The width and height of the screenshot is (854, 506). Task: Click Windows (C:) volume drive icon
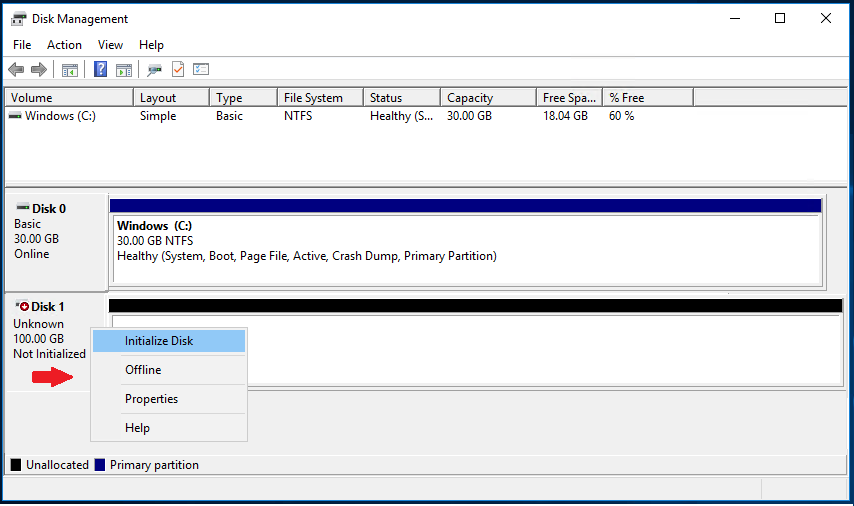pyautogui.click(x=15, y=116)
